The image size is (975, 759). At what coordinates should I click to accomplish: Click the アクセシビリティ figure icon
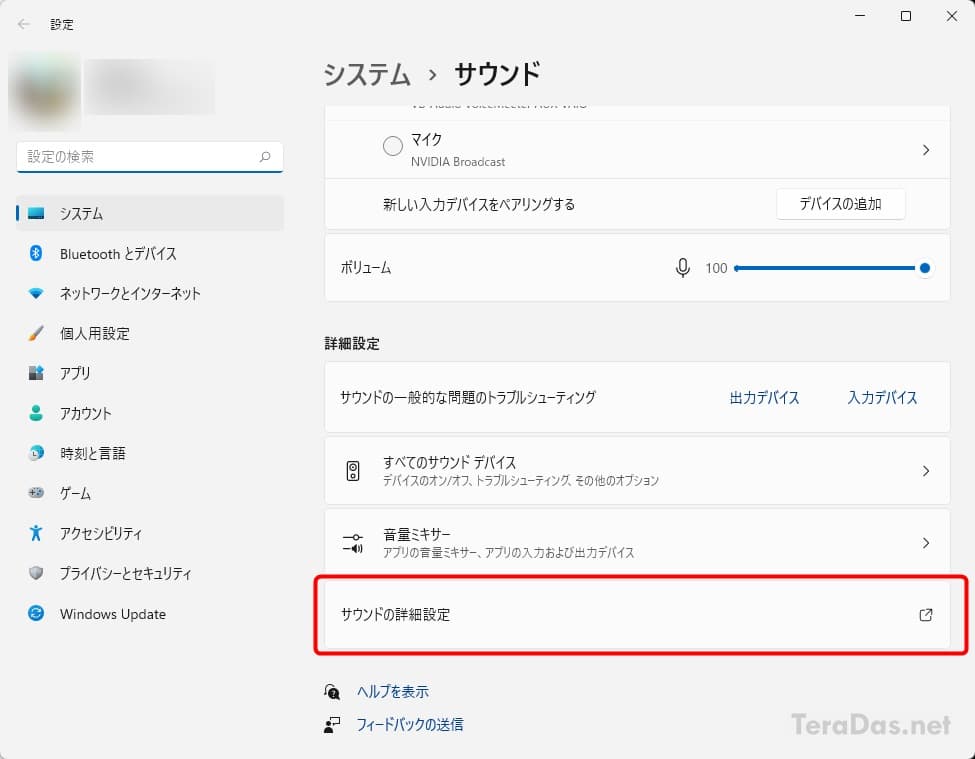coord(36,533)
